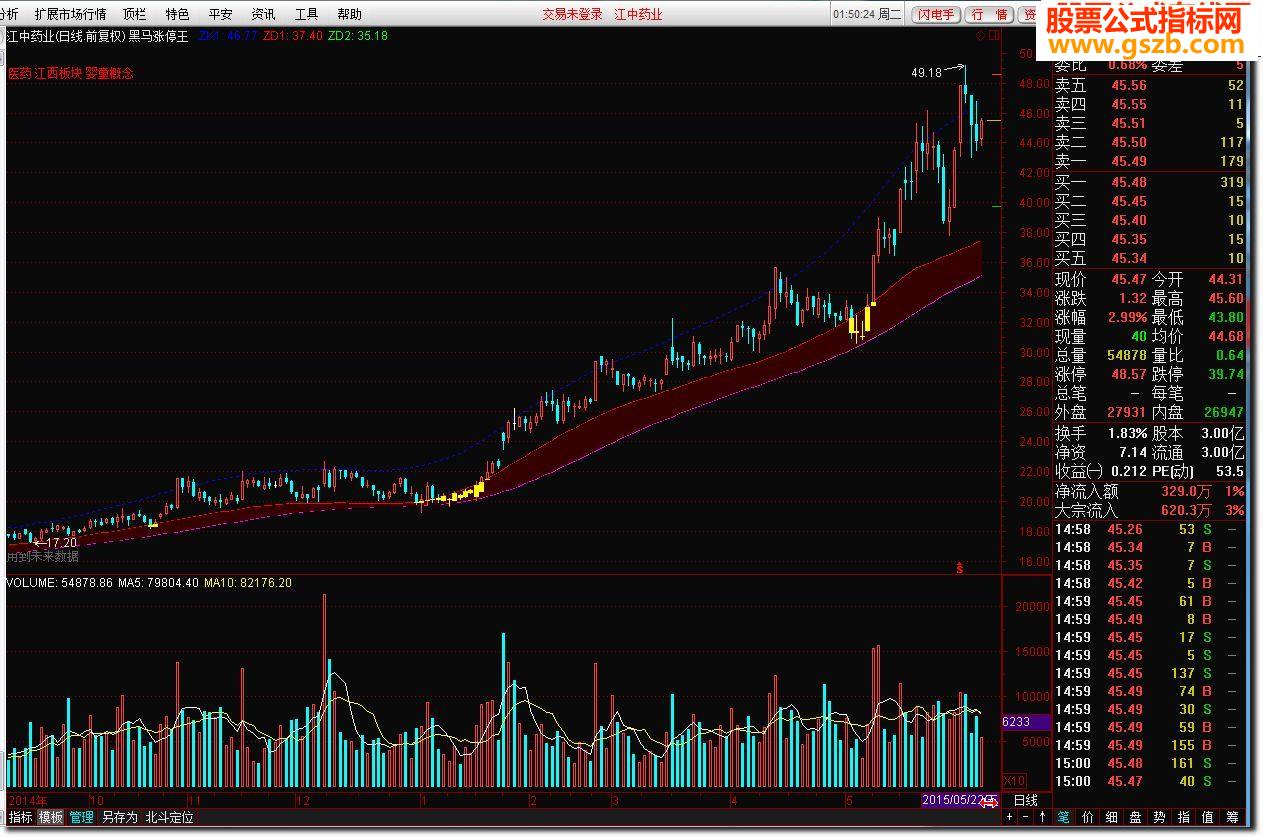Open the 特色 menu

click(x=177, y=14)
